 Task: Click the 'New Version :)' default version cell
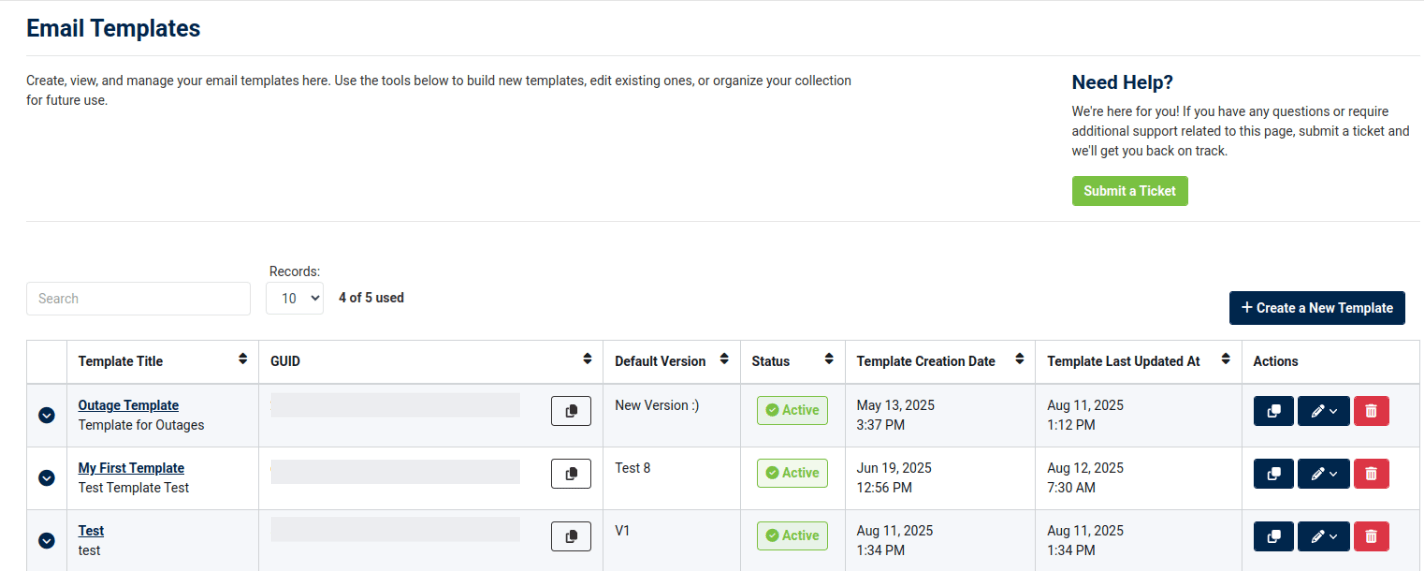[657, 405]
